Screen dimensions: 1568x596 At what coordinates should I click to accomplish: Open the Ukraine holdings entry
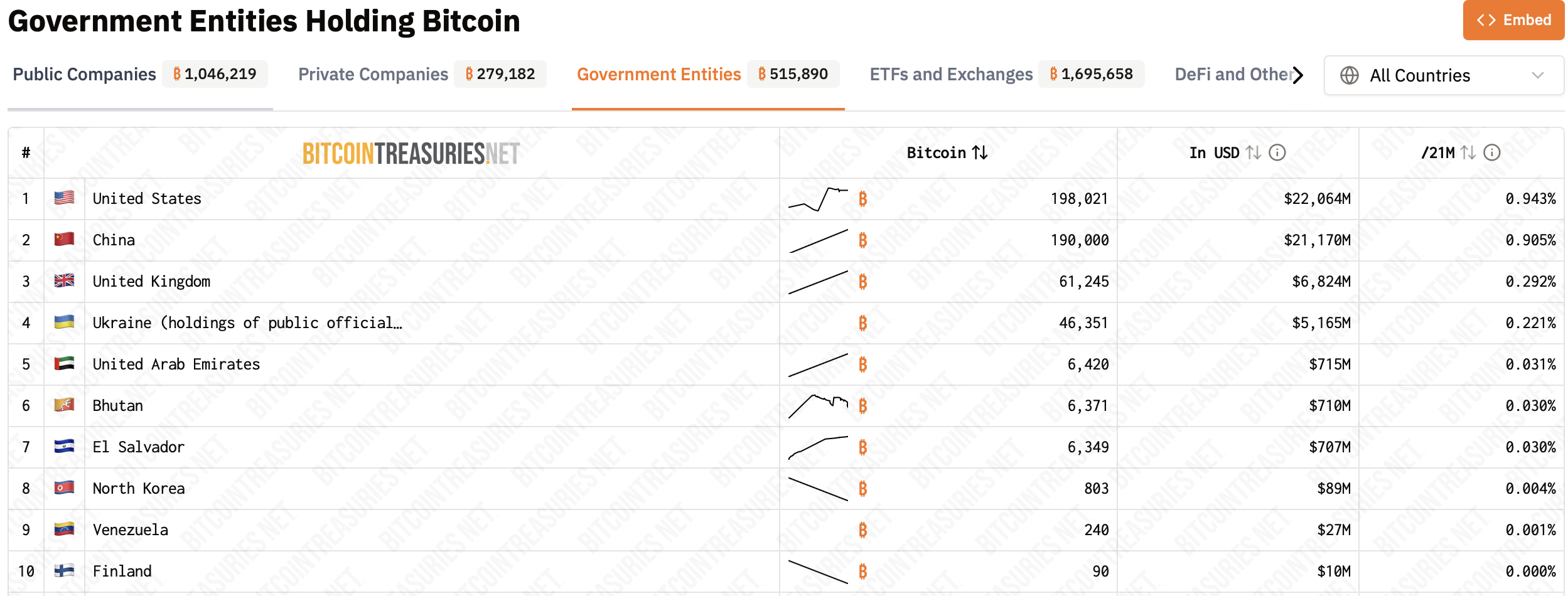[247, 322]
